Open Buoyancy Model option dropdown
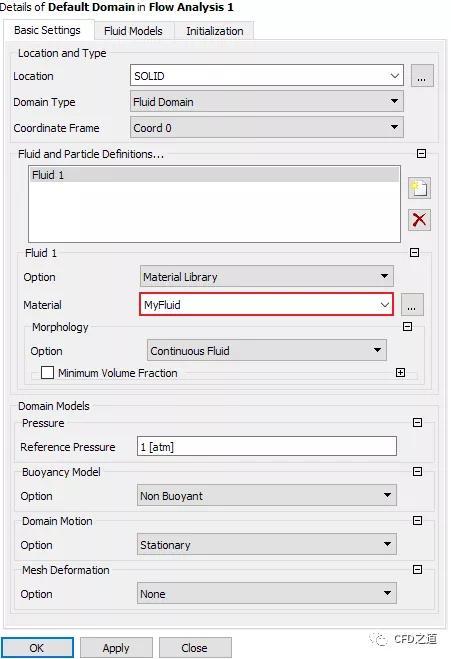The image size is (451, 659). [266, 496]
